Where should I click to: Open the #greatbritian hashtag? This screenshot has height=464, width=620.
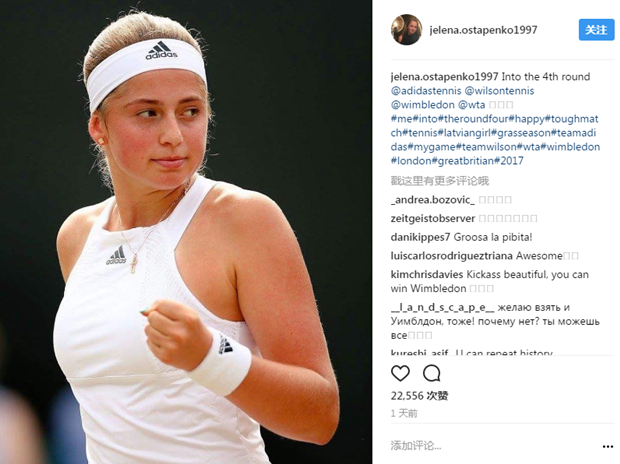click(x=463, y=161)
